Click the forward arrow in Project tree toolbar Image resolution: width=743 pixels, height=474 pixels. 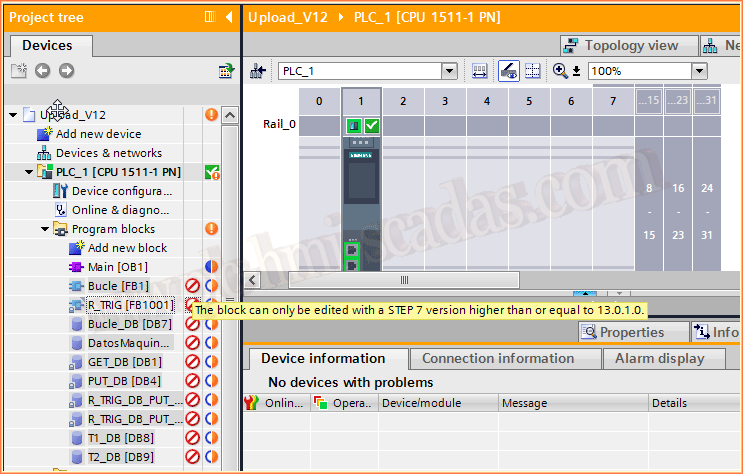click(x=66, y=70)
